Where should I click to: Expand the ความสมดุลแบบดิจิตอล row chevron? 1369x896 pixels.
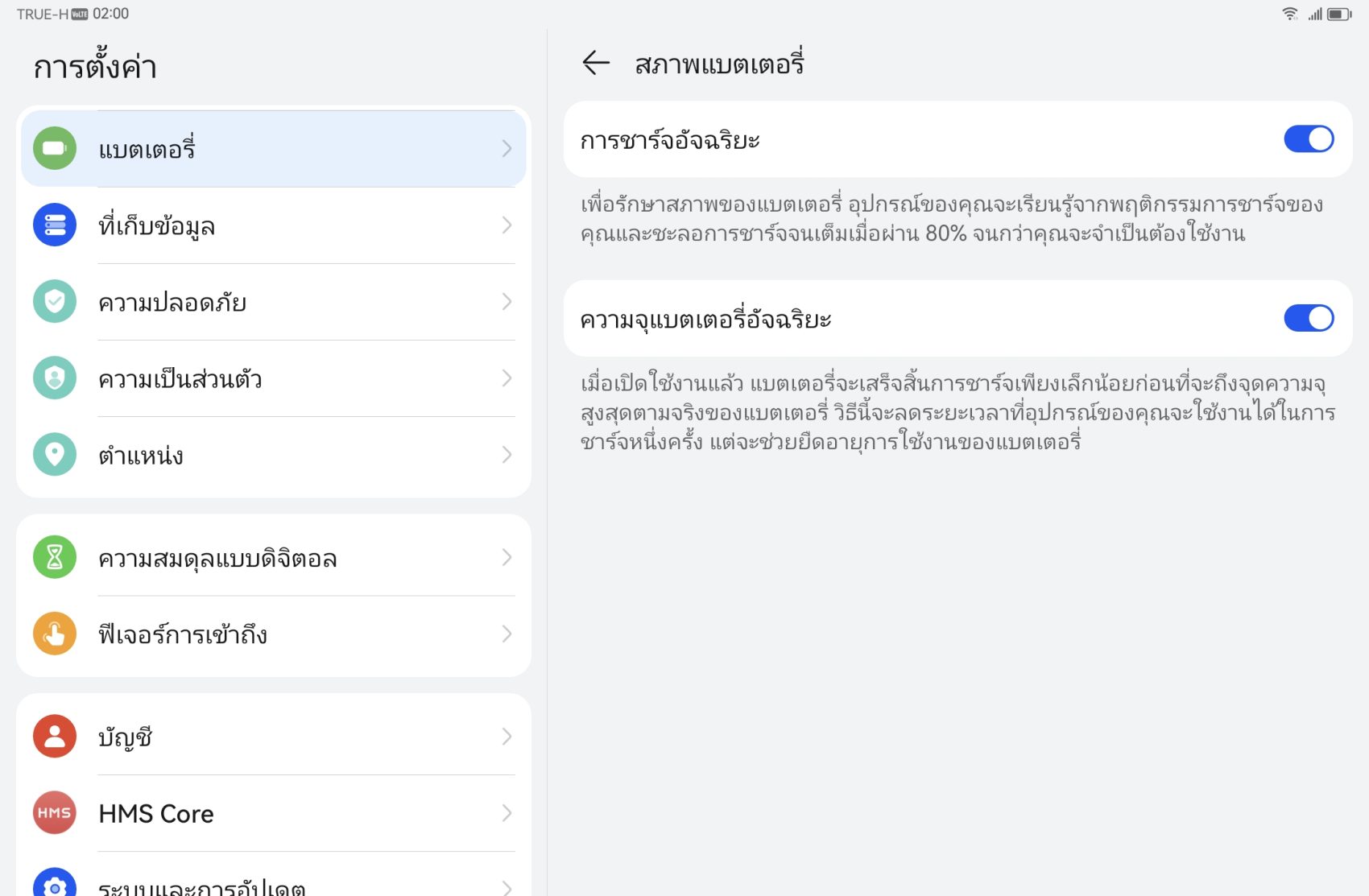click(x=507, y=557)
